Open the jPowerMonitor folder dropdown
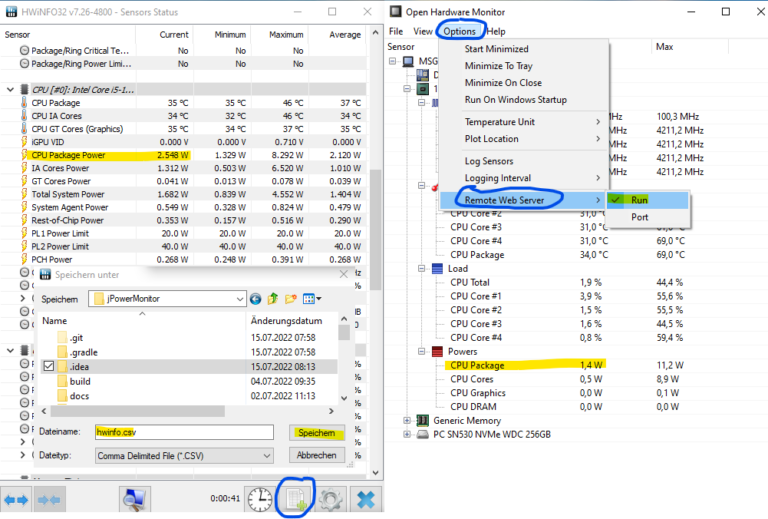This screenshot has width=768, height=519. [240, 299]
